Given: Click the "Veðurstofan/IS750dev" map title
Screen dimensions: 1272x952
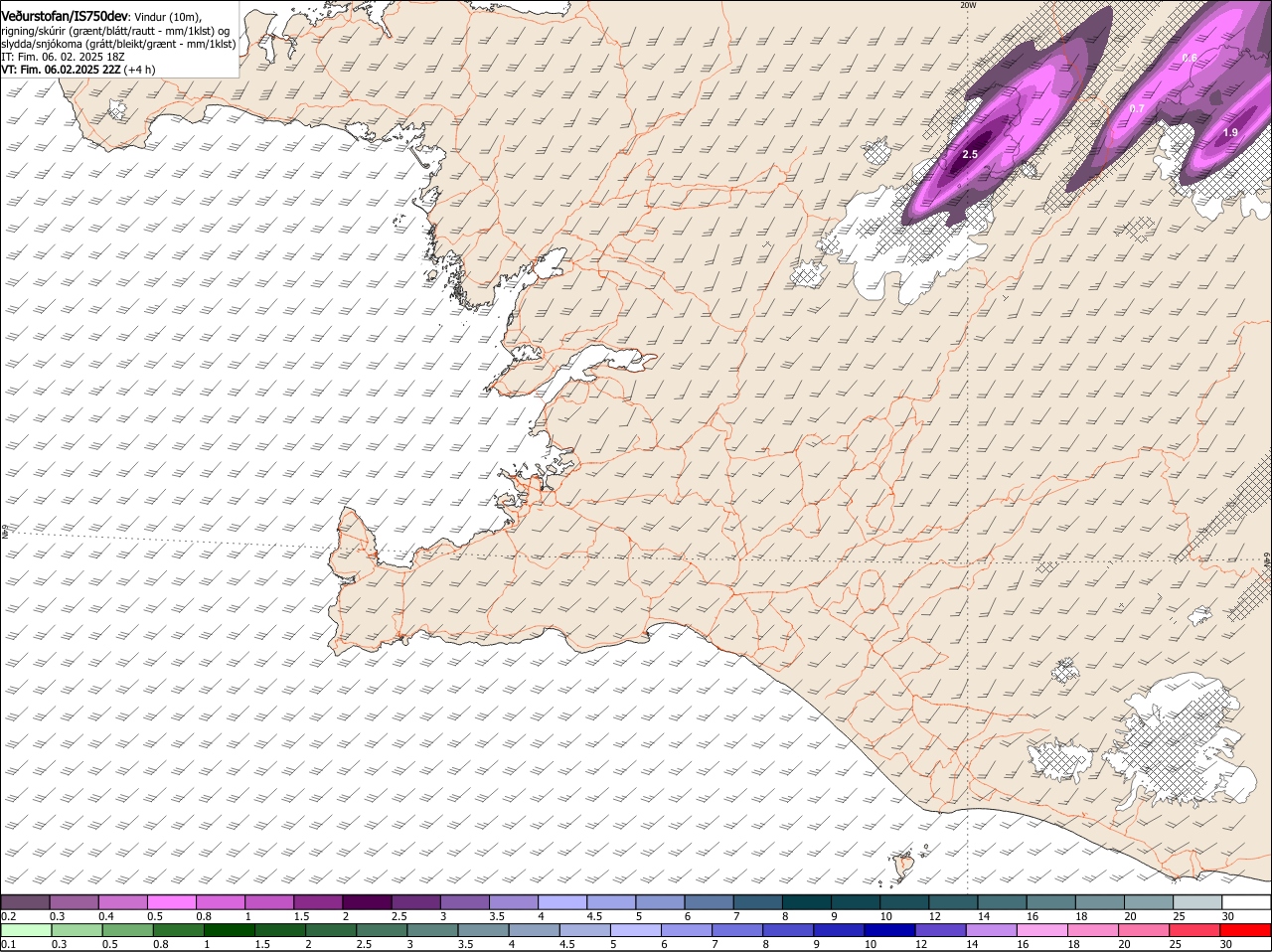Looking at the screenshot, I should click(65, 17).
